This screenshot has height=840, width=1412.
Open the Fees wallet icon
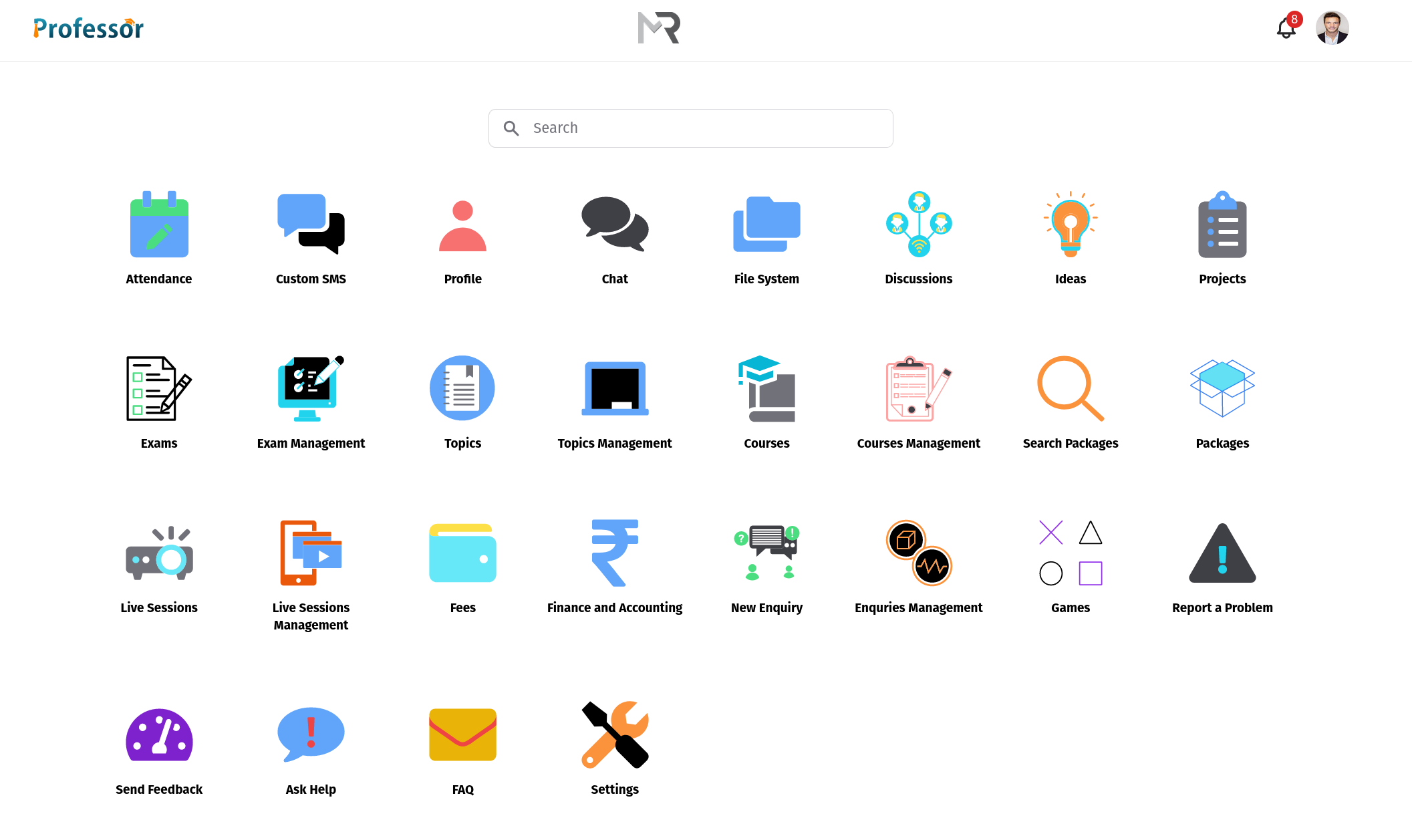[x=462, y=553]
